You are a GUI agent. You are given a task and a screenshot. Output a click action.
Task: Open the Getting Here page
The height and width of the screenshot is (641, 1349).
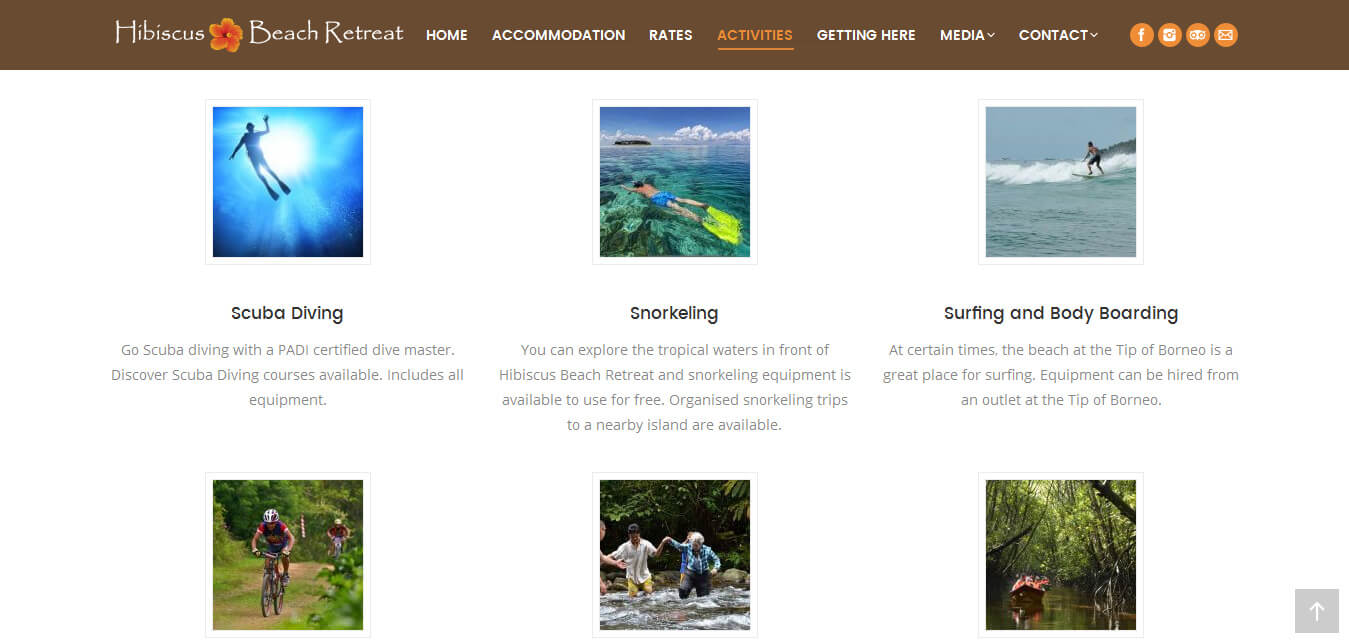coord(866,35)
